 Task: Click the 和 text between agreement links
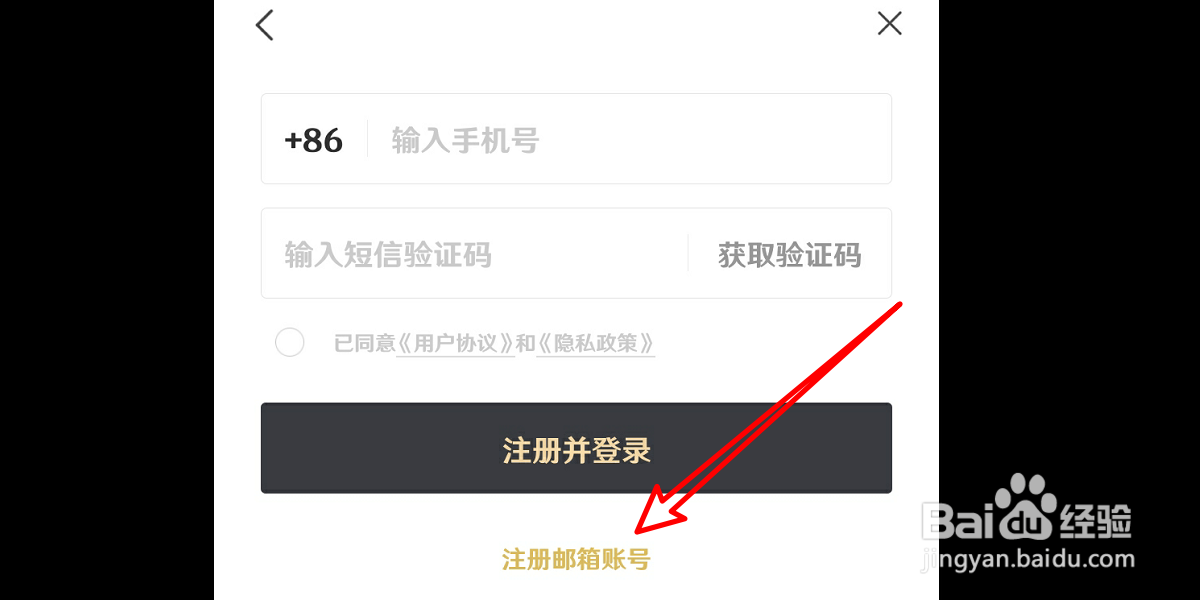(525, 344)
